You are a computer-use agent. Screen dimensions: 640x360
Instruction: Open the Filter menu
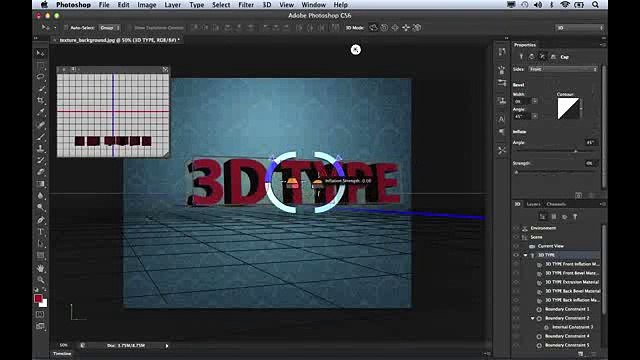tap(246, 5)
